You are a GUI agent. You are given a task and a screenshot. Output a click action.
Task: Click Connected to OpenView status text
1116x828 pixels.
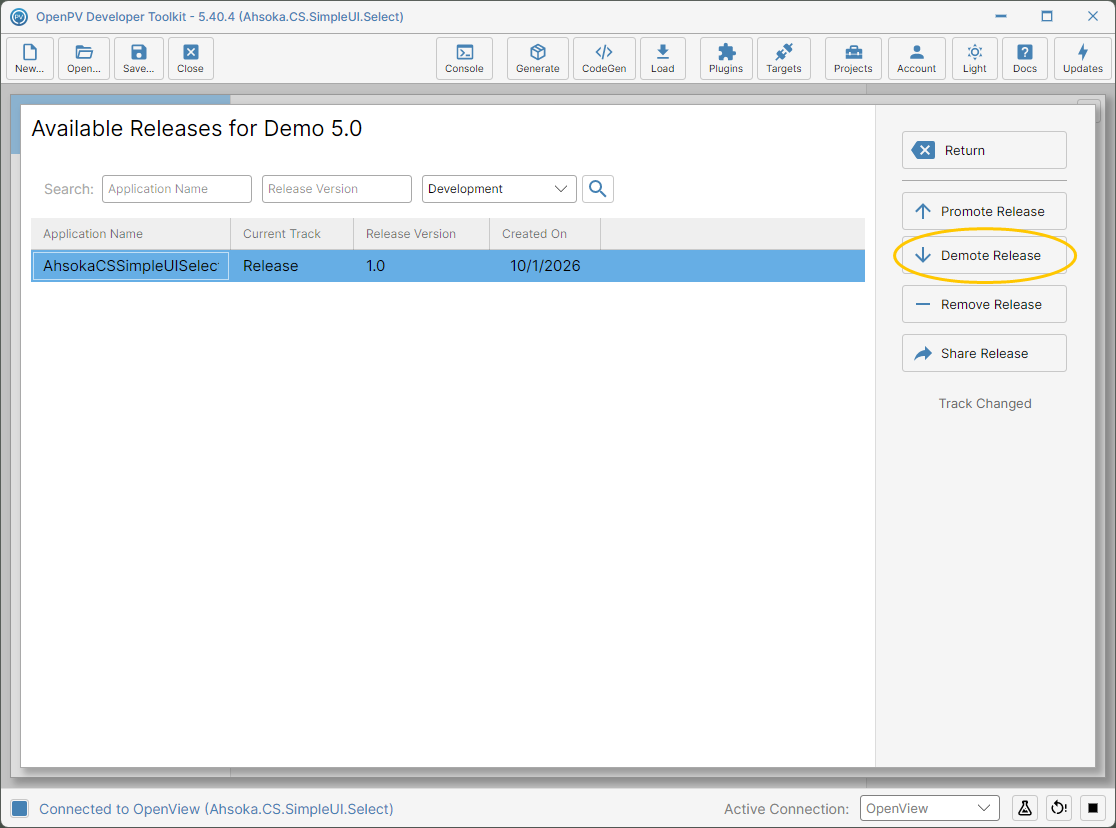click(x=216, y=809)
